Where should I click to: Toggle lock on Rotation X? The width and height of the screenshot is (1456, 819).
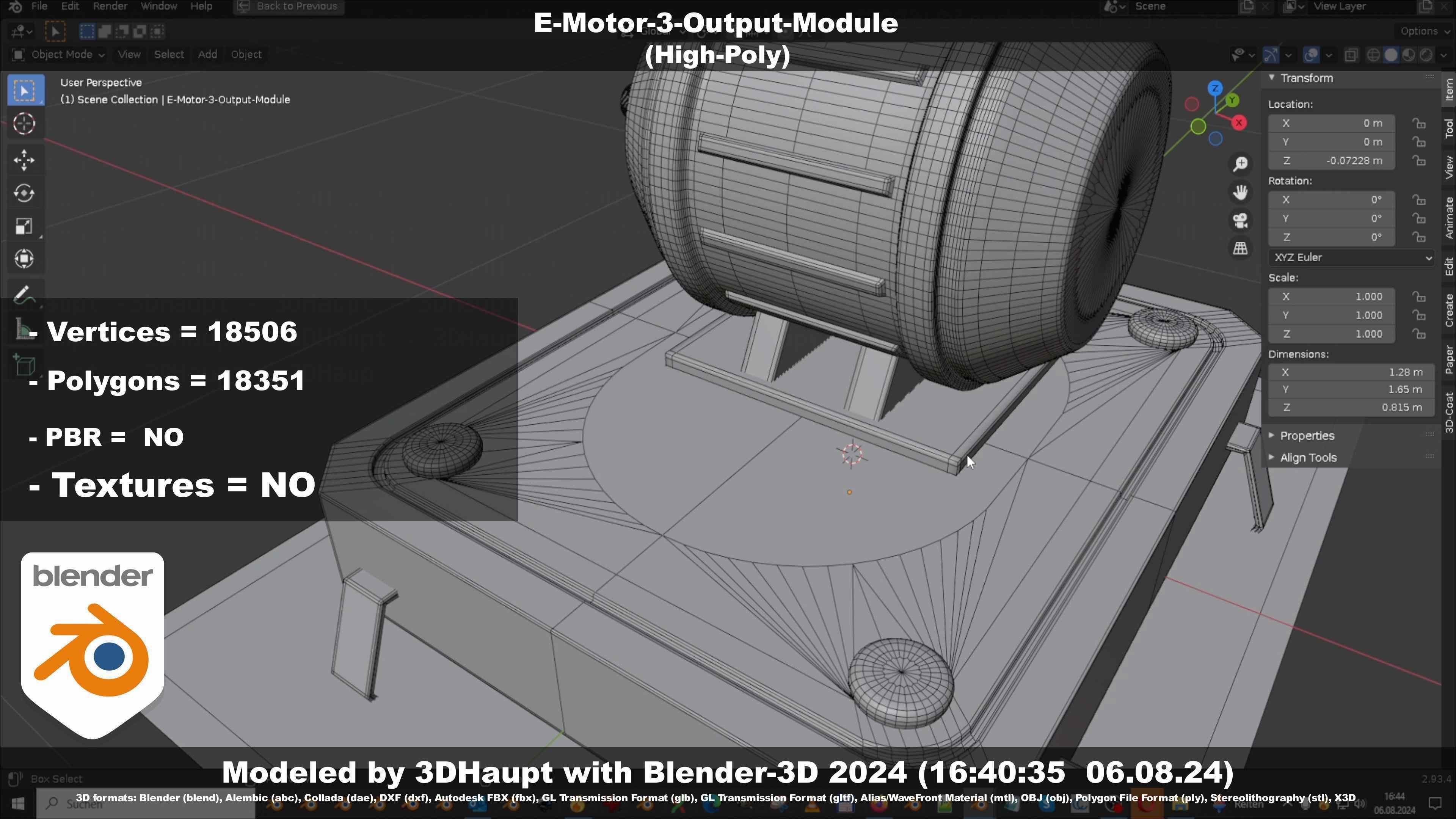tap(1419, 200)
